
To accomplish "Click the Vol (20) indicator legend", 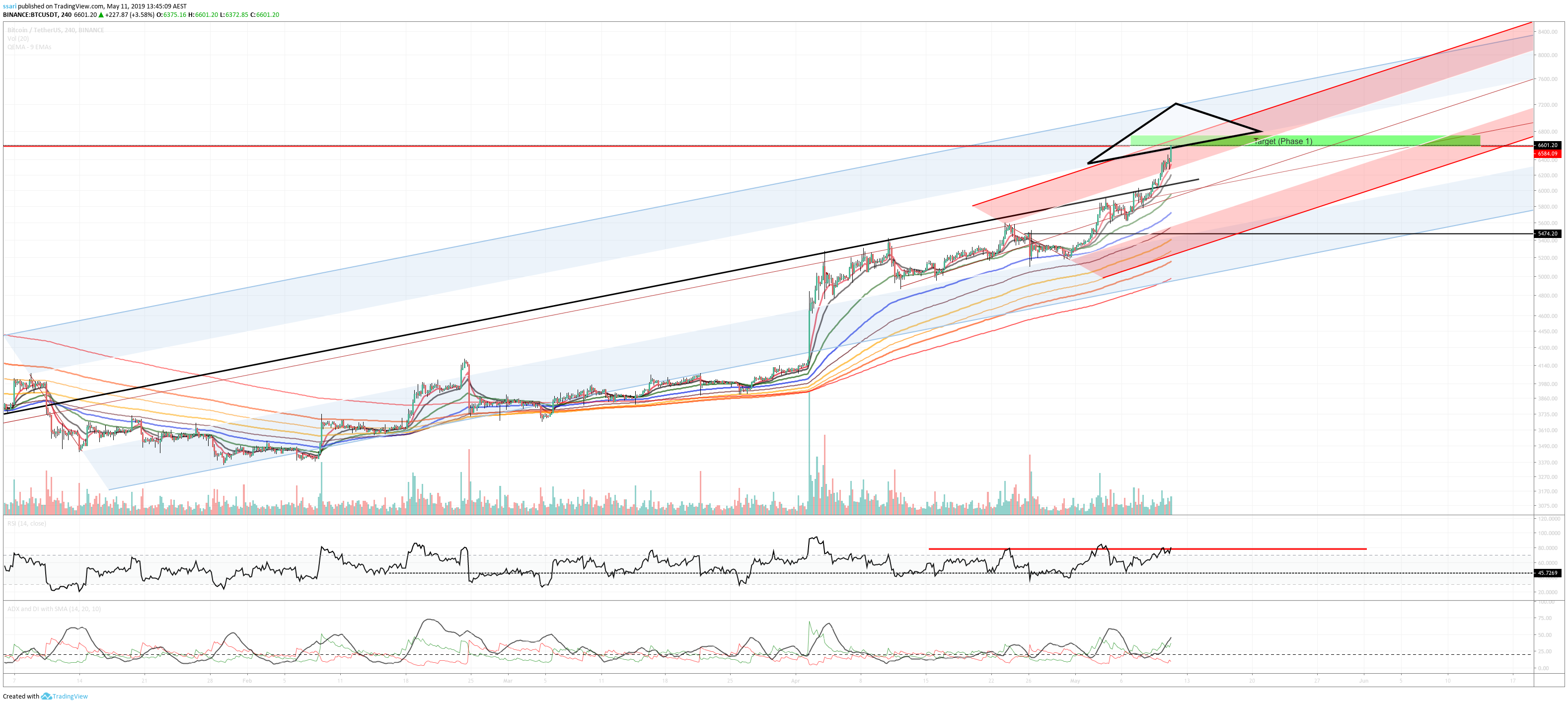I will pos(18,38).
